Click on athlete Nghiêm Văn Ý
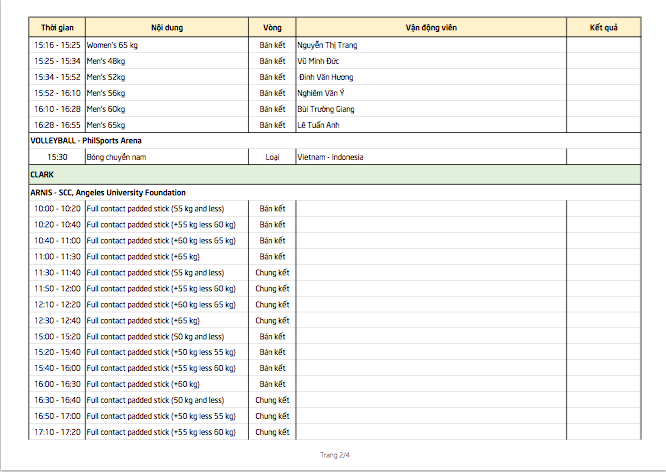 [322, 93]
